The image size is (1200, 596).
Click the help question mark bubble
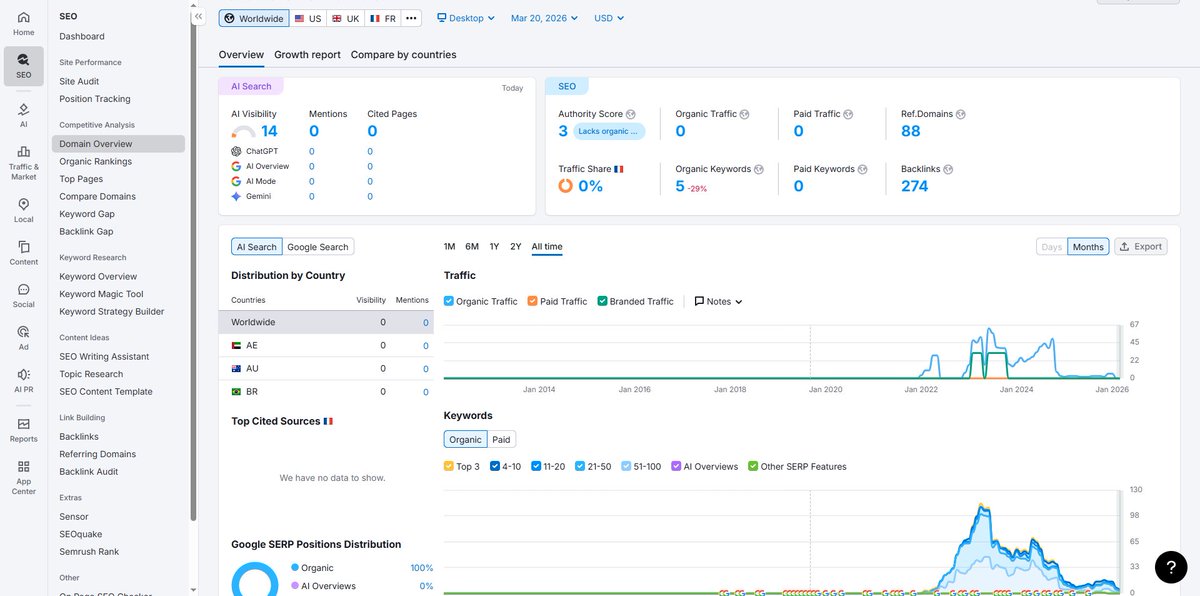pos(1171,567)
